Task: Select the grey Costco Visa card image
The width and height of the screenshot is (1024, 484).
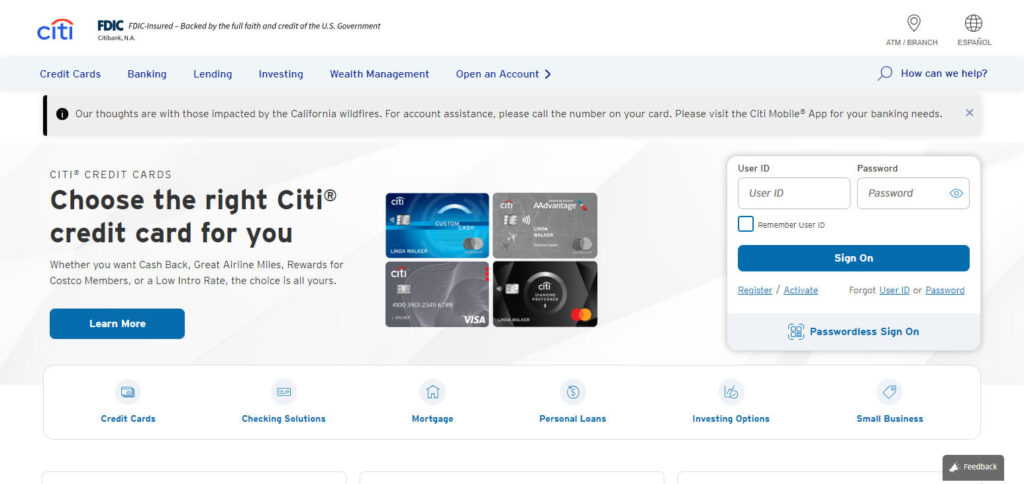Action: (x=437, y=294)
